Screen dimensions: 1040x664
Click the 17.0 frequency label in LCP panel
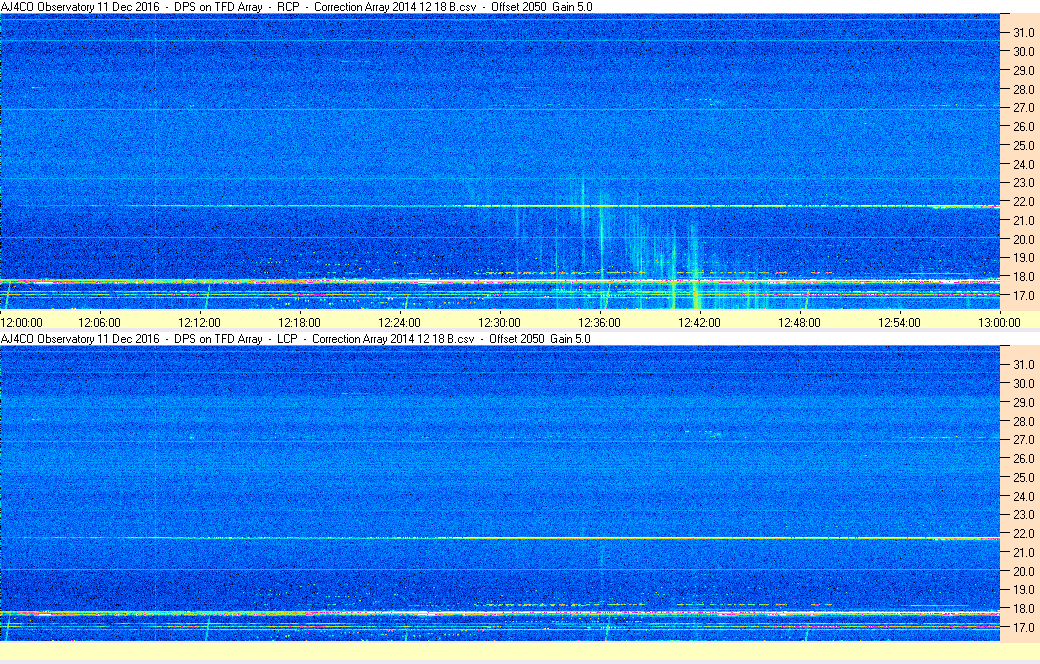pyautogui.click(x=1023, y=628)
